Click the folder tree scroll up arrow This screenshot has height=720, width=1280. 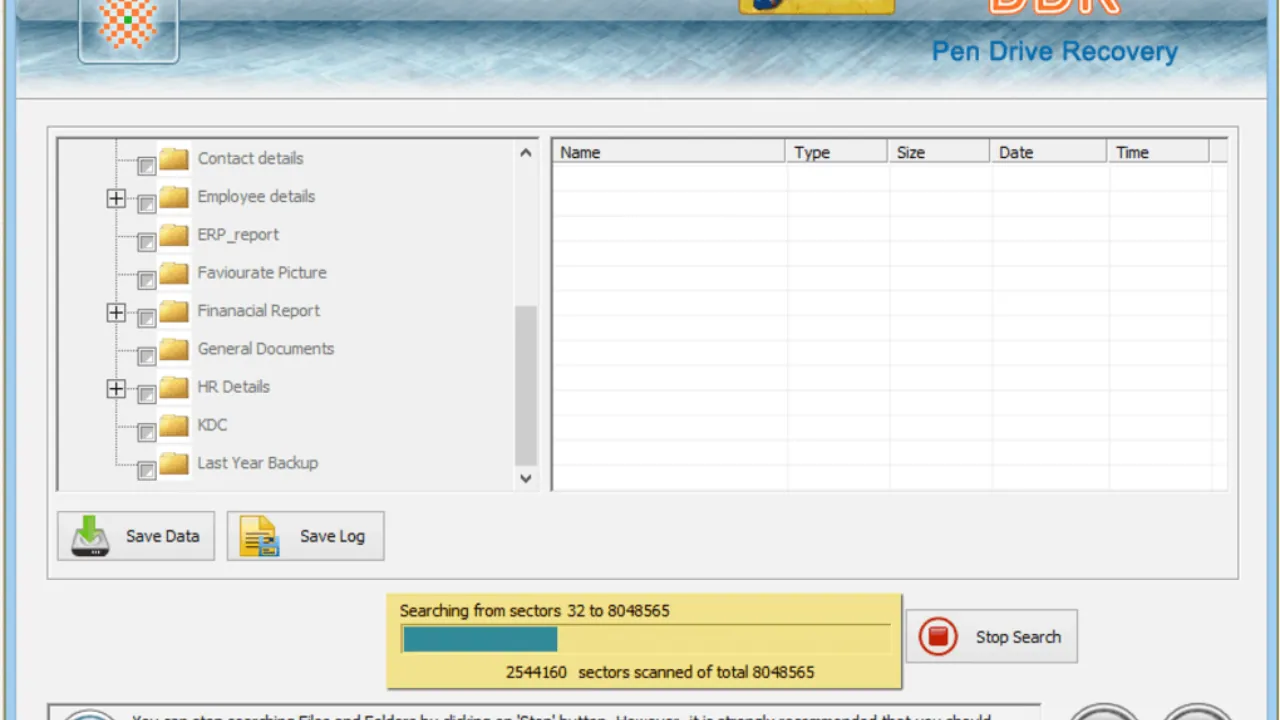tap(526, 153)
